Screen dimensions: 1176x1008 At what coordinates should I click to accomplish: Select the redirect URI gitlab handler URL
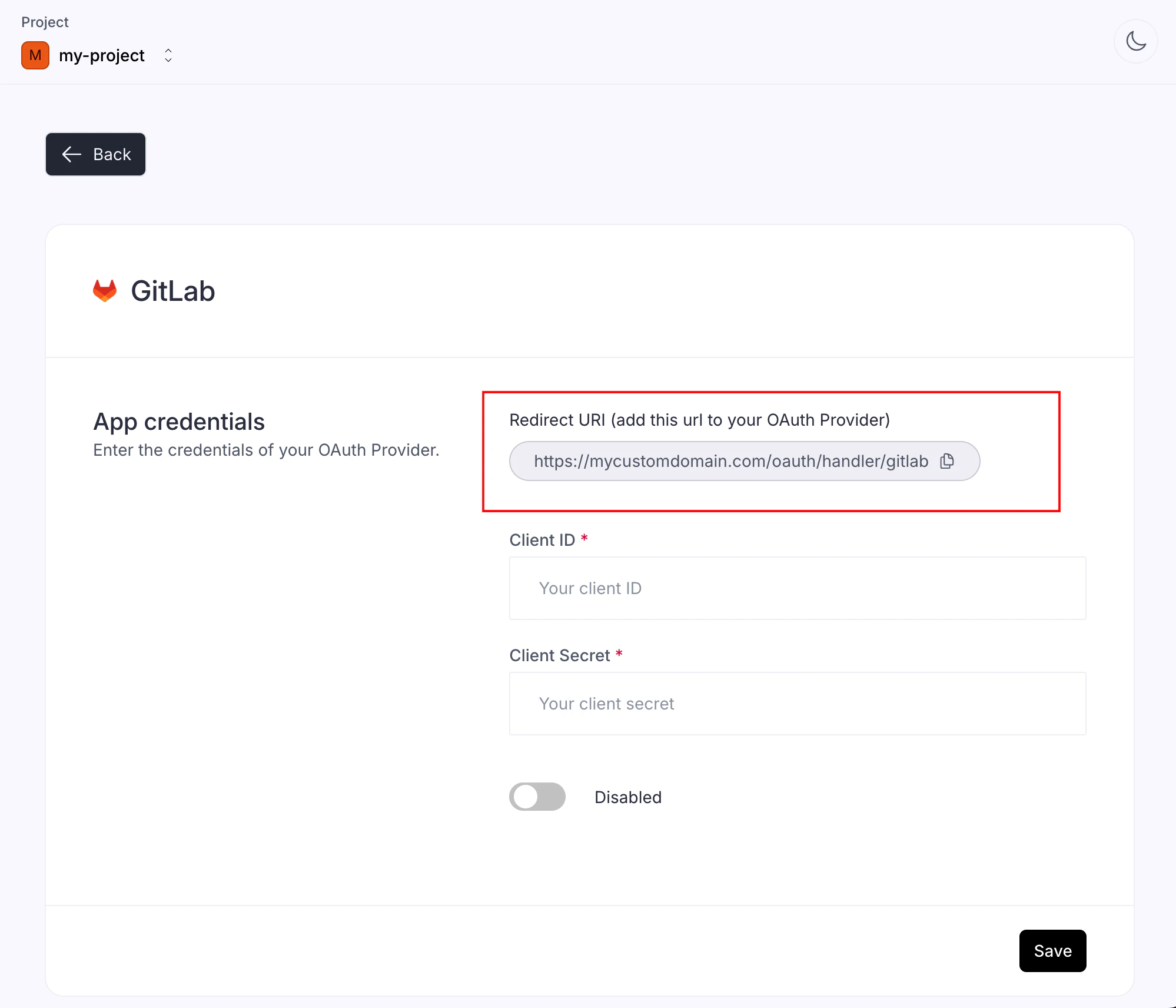coord(731,461)
